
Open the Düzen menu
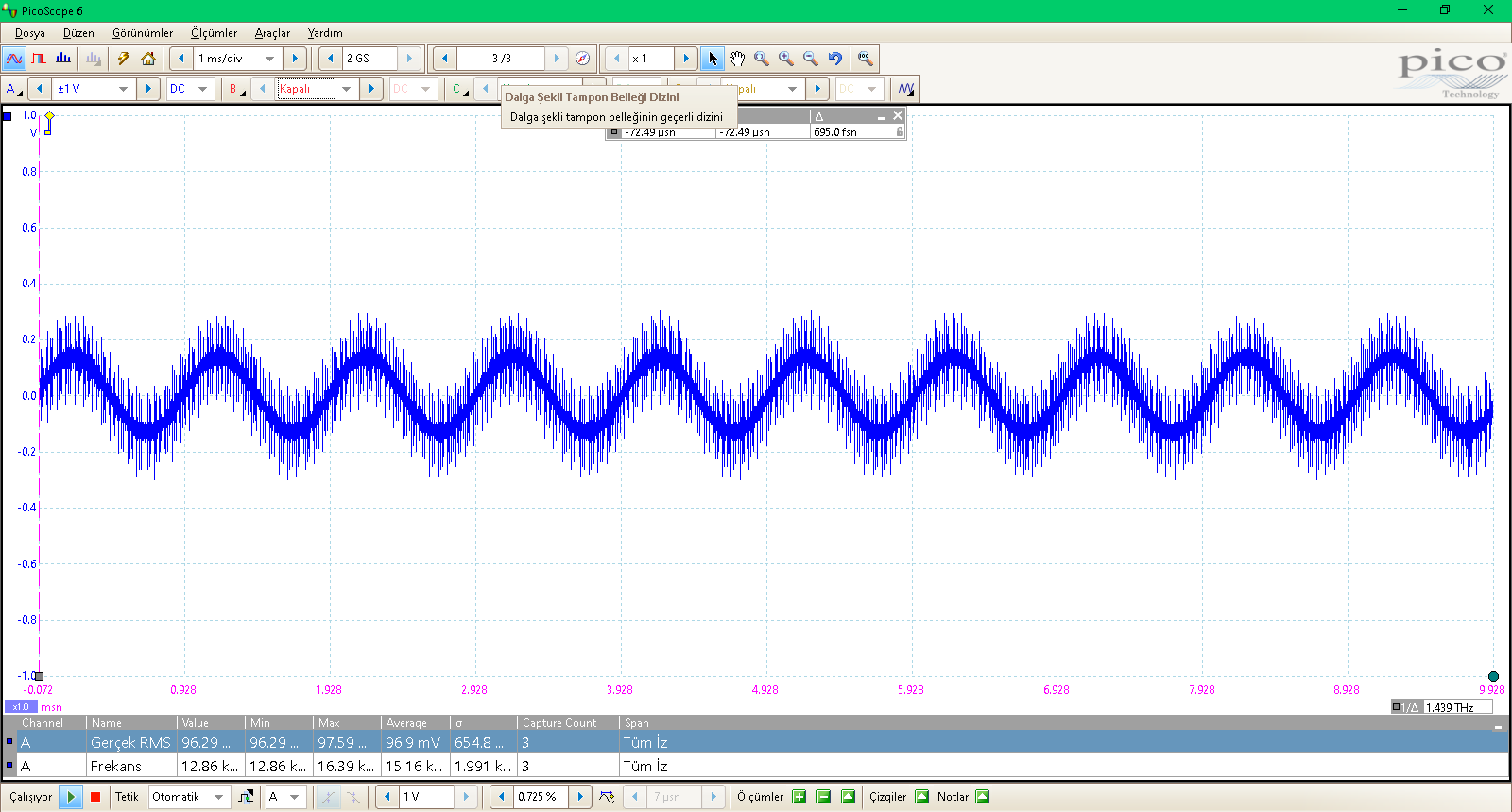coord(78,33)
